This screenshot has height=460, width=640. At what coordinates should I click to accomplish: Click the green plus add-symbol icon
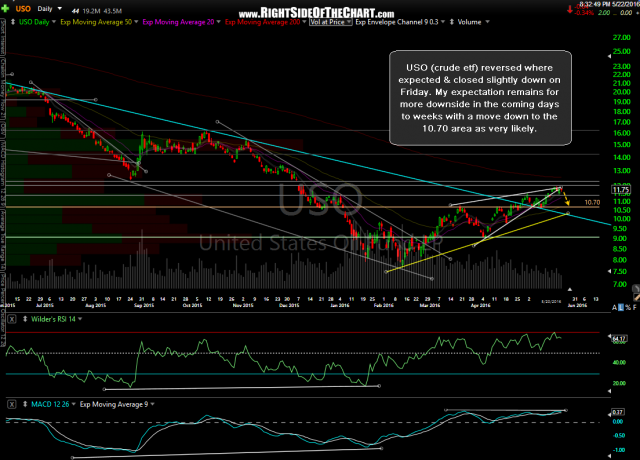5,8
